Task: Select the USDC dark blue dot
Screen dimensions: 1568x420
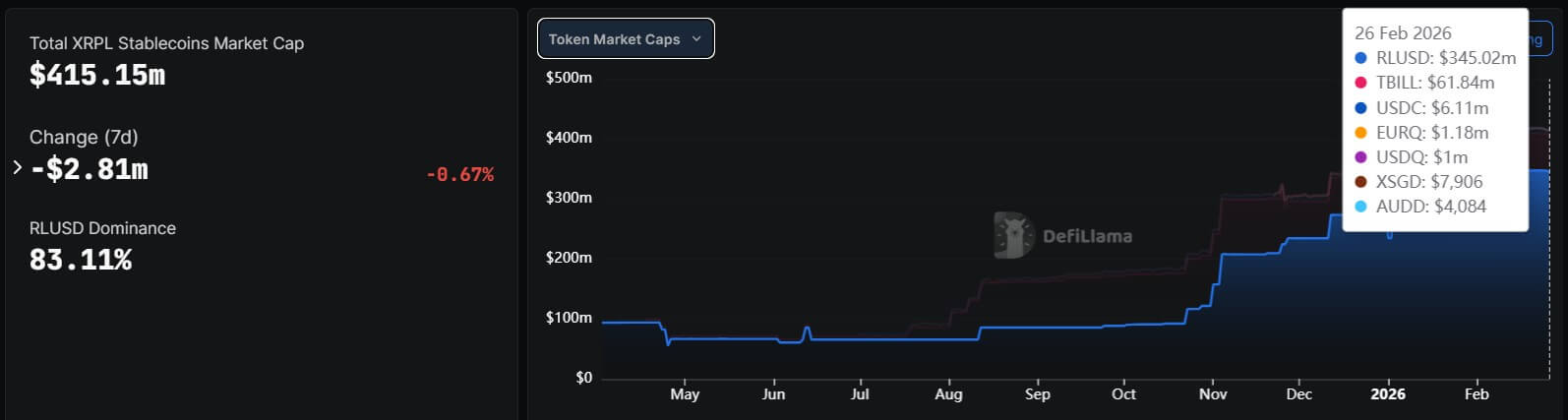Action: pyautogui.click(x=1360, y=108)
